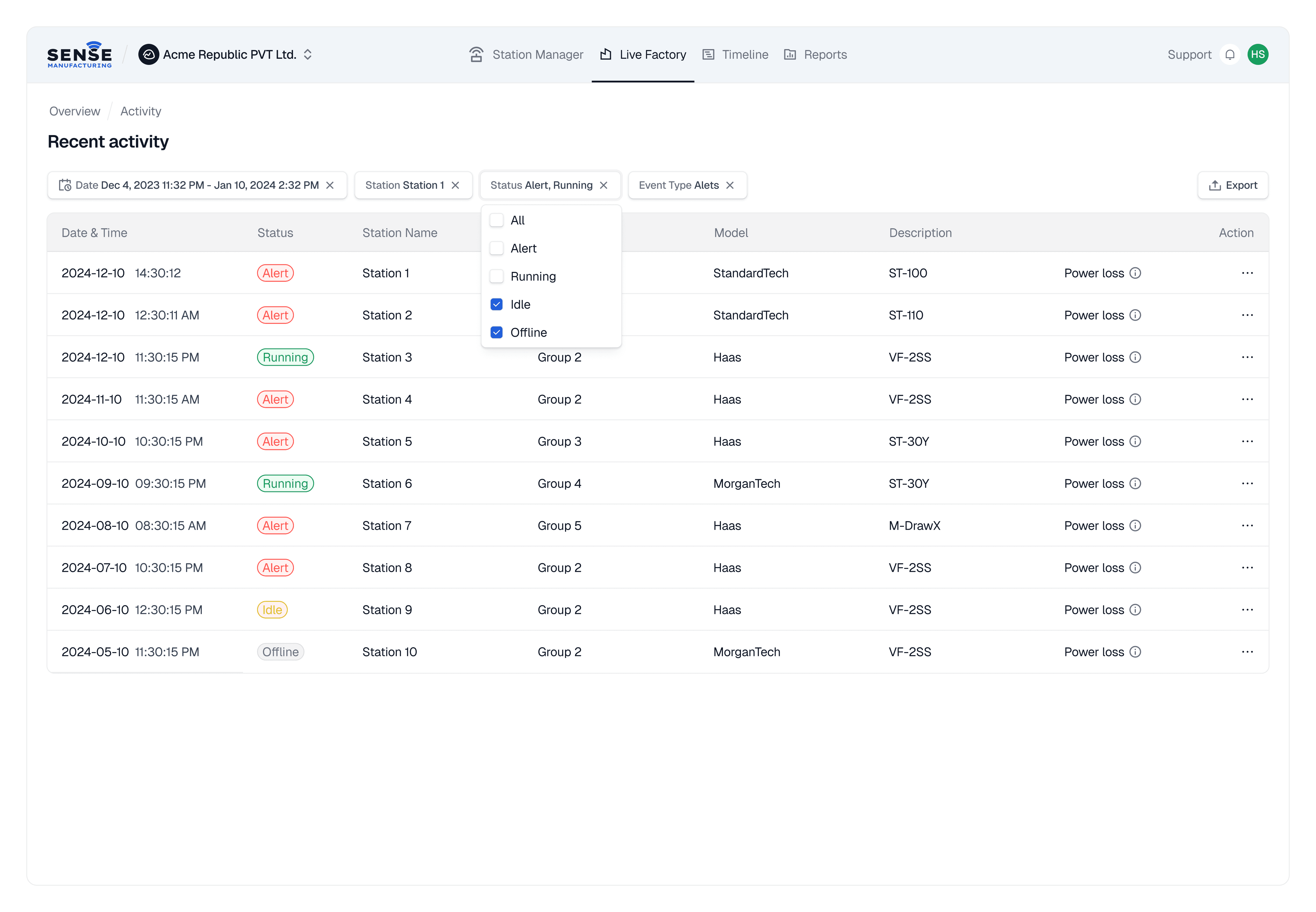Screen dimensions: 1316x912
Task: Open the three-dot actions for Station 3
Action: (1247, 357)
